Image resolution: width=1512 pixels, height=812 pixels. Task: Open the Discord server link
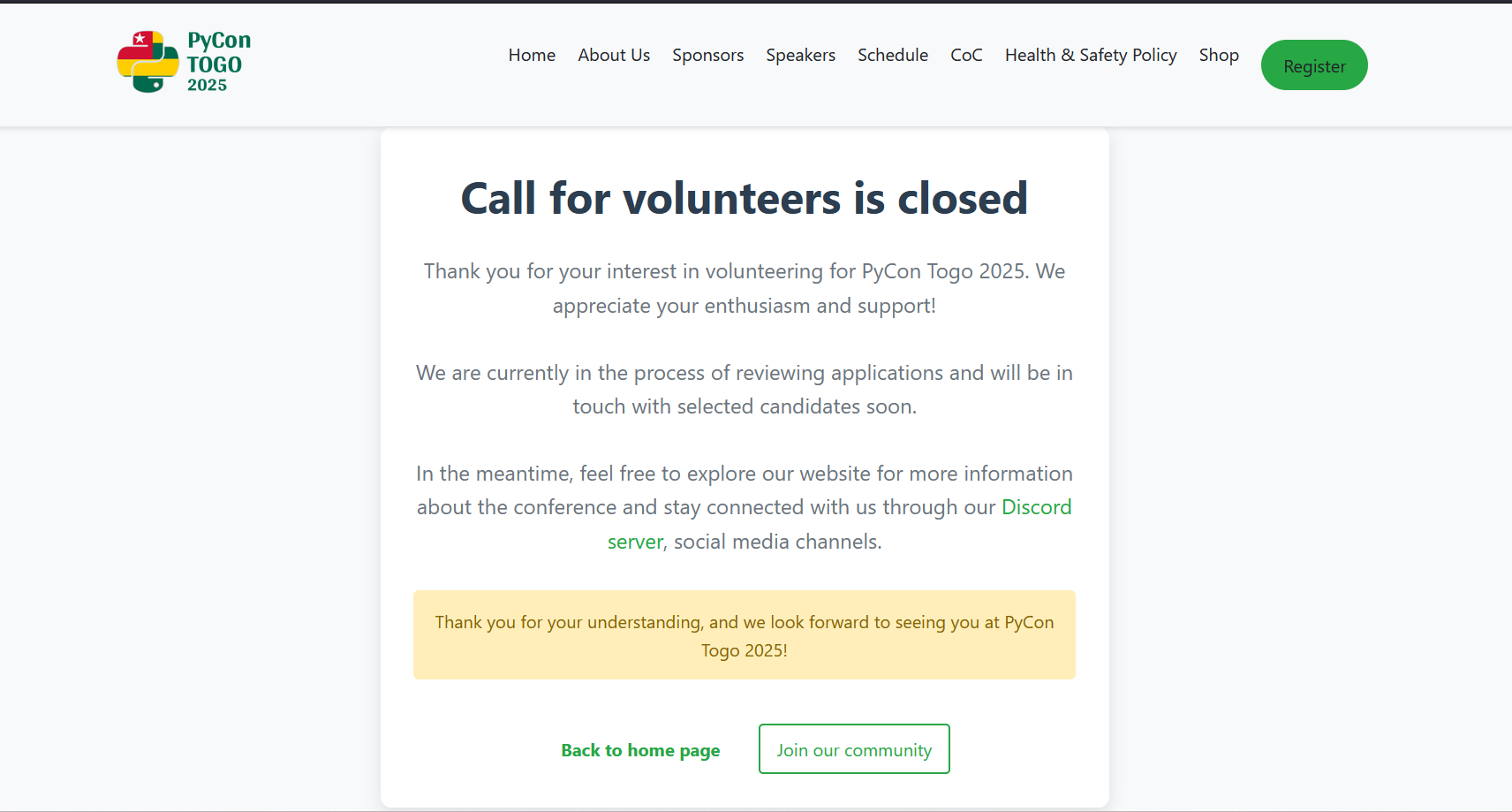tap(839, 524)
